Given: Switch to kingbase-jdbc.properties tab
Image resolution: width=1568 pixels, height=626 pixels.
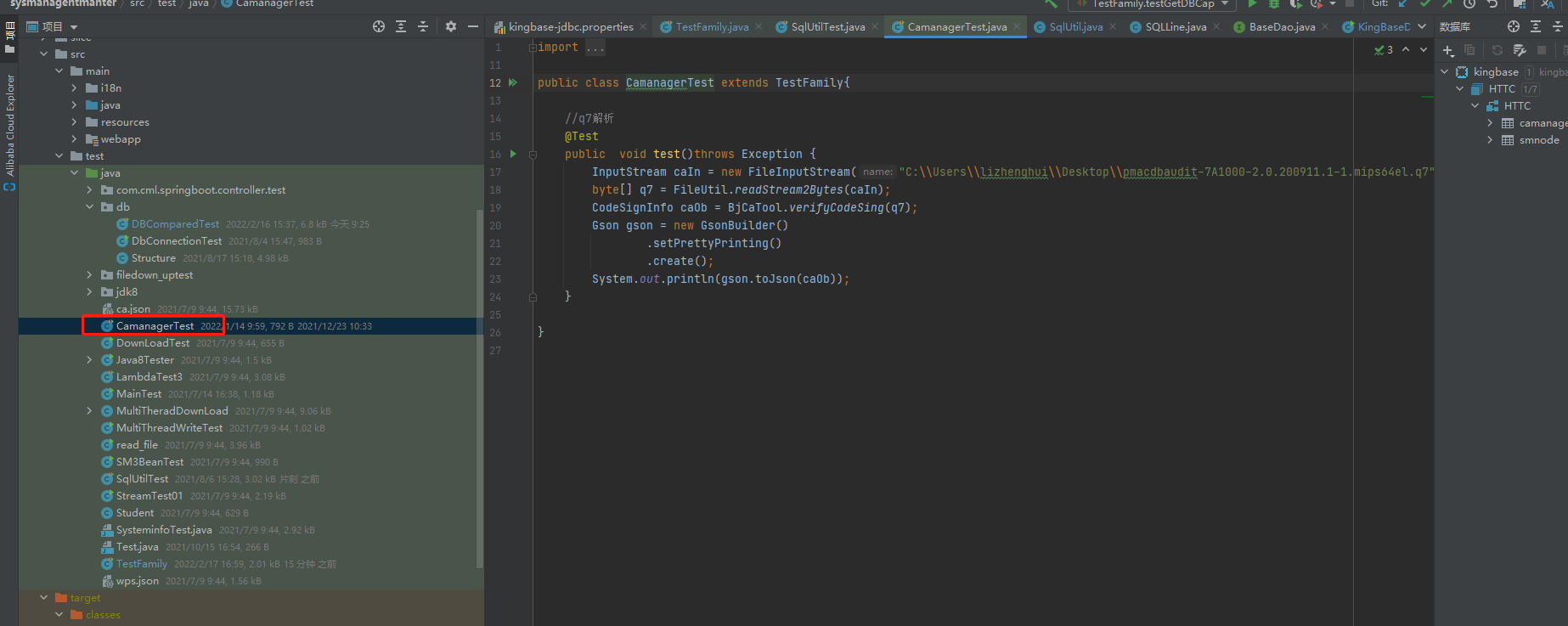Looking at the screenshot, I should (571, 27).
